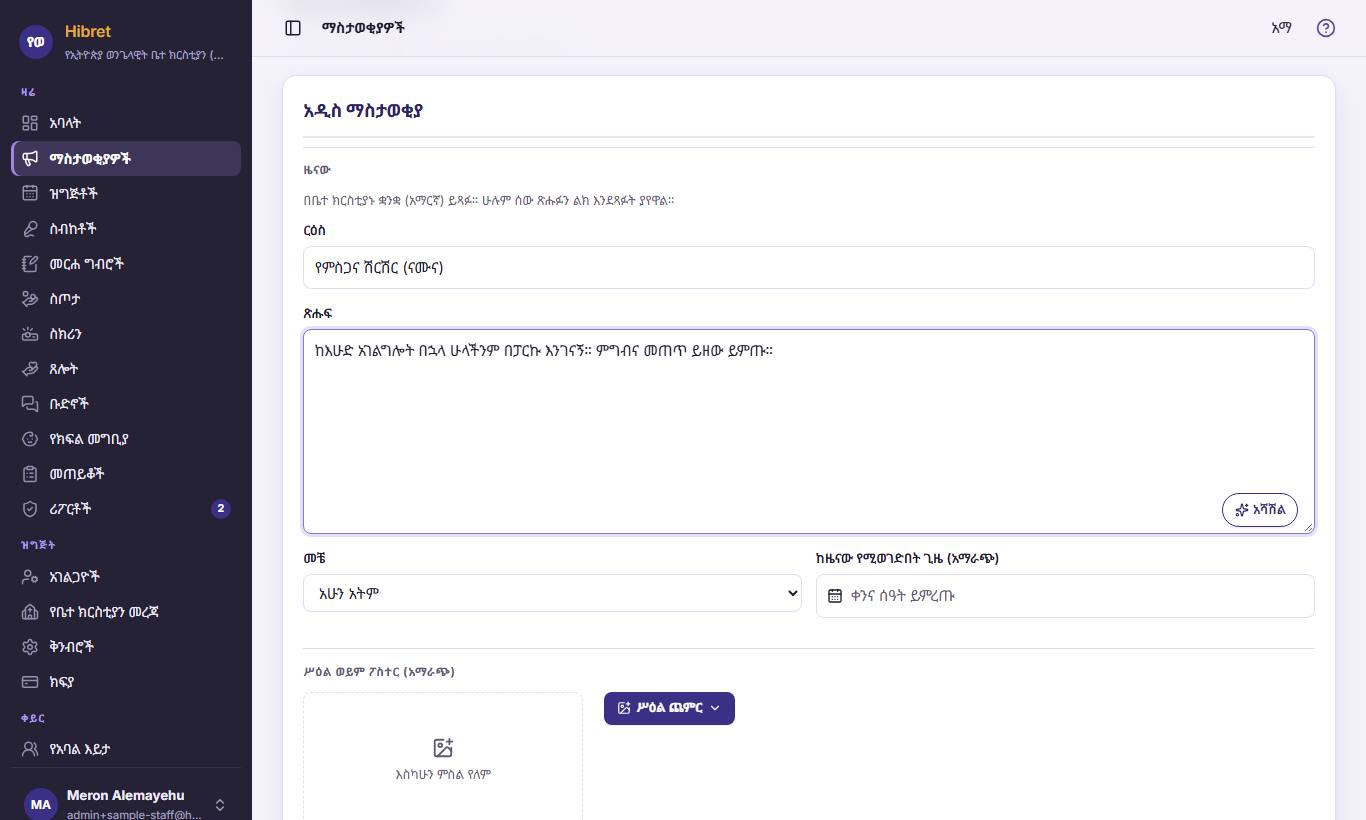
Task: Click the credit card icon beside ክፍያ
Action: (30, 682)
